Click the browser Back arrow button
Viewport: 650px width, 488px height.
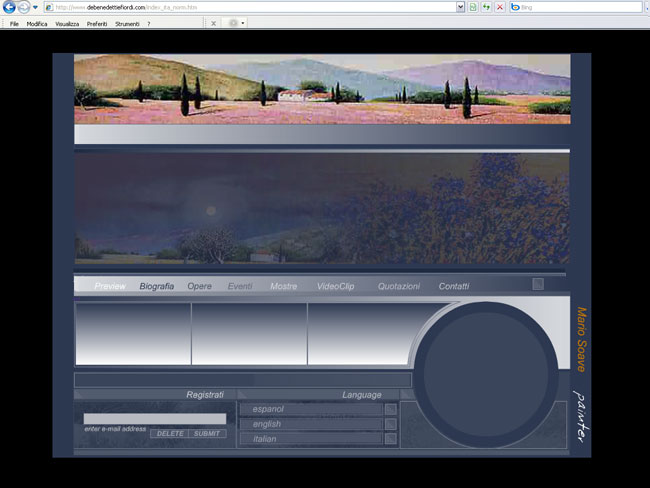click(x=9, y=7)
